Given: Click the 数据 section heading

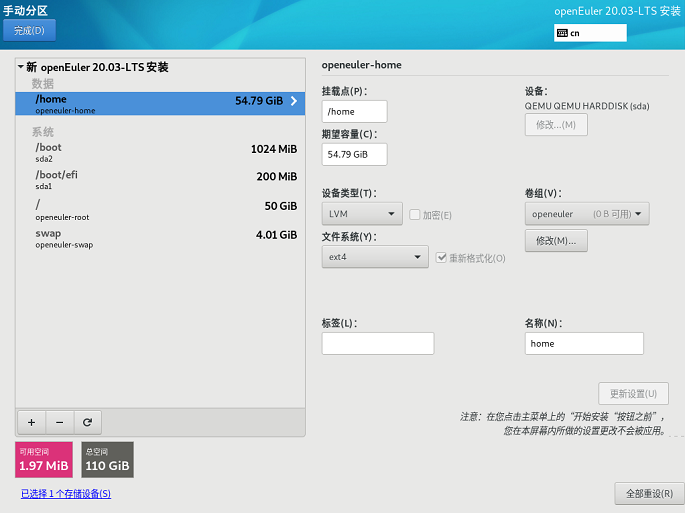Looking at the screenshot, I should [x=42, y=83].
